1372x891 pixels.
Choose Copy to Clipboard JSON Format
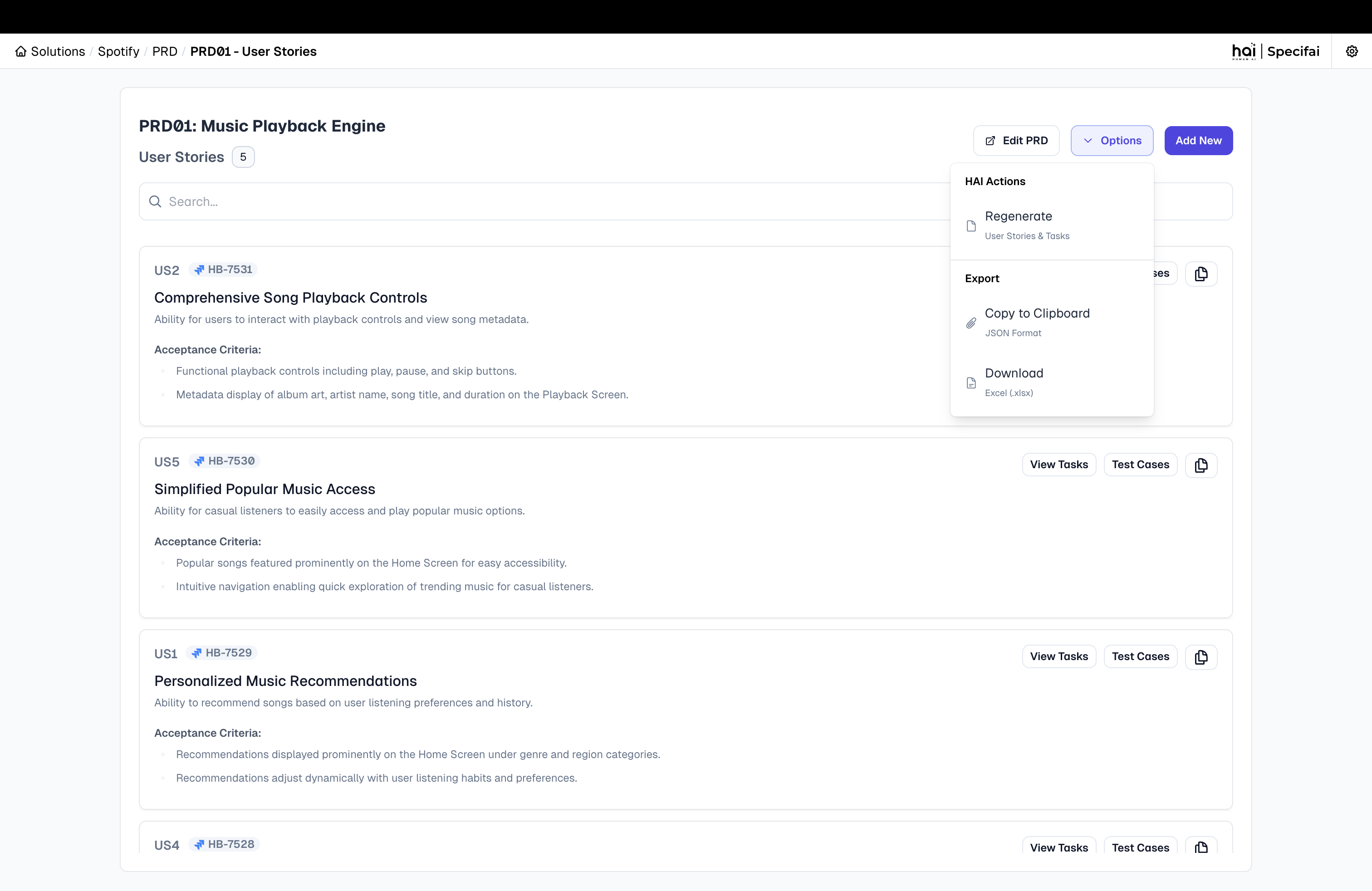coord(1052,323)
